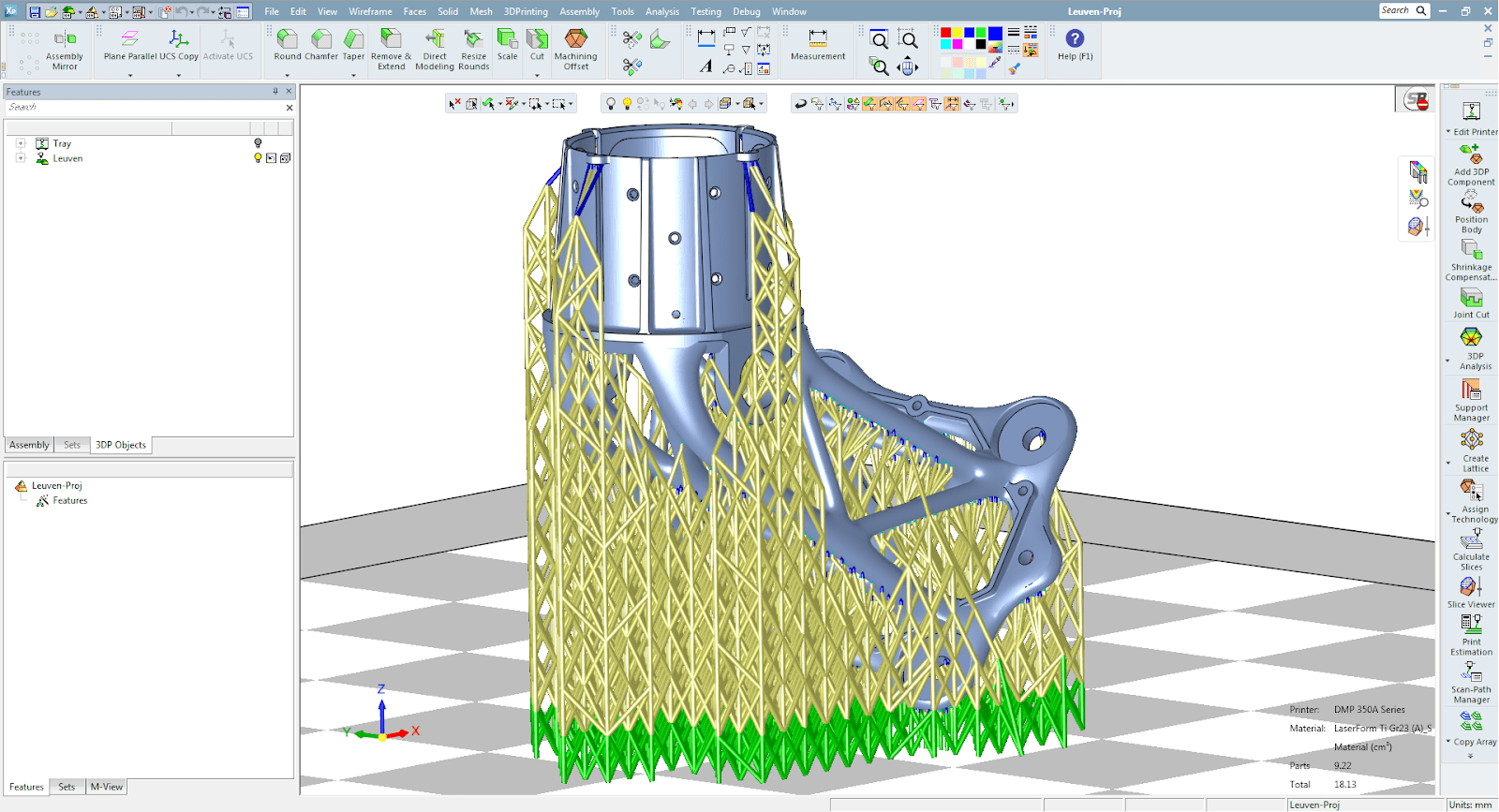
Task: Open the Measurement tool
Action: (818, 46)
